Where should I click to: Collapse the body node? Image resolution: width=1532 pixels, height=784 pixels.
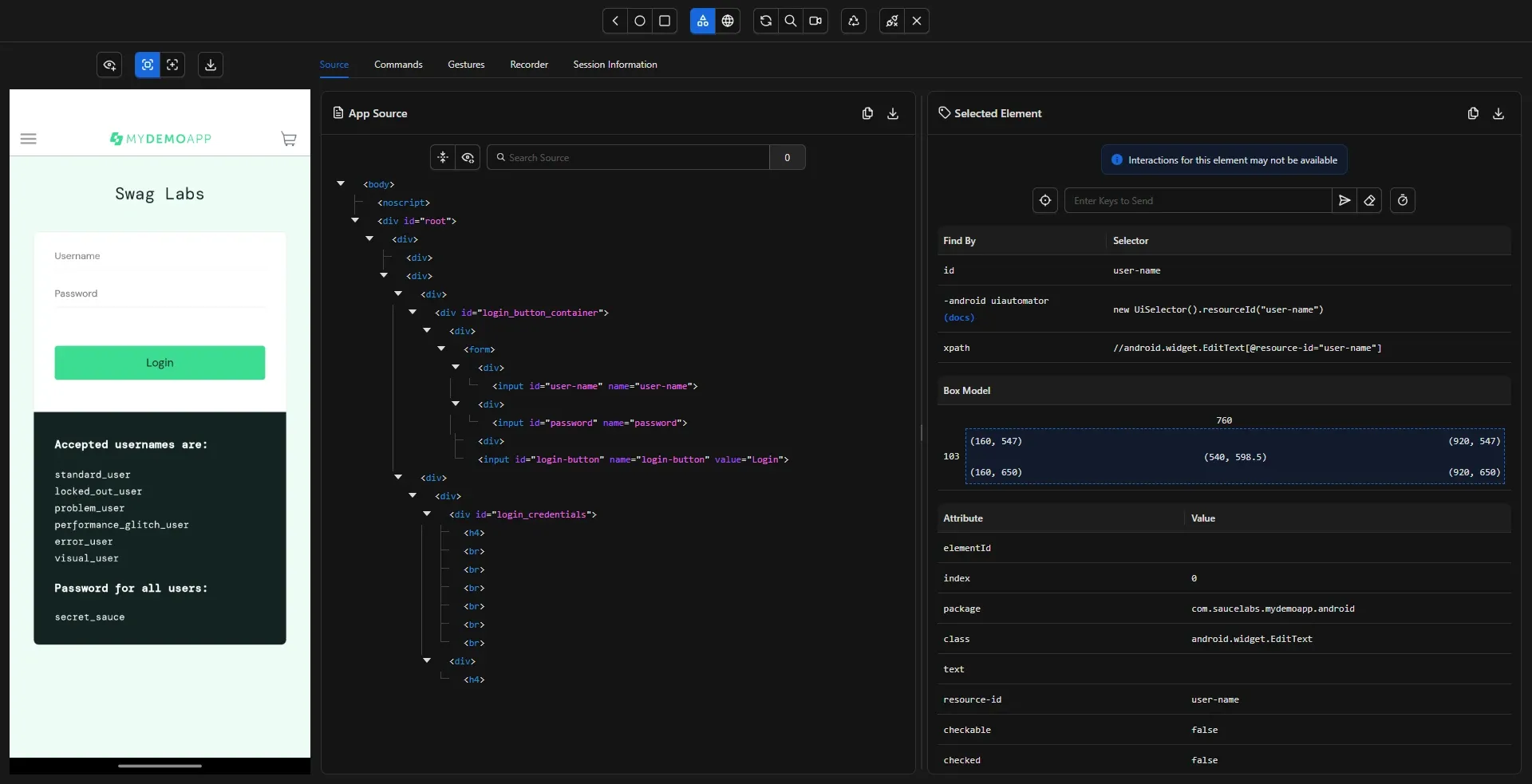[x=341, y=183]
